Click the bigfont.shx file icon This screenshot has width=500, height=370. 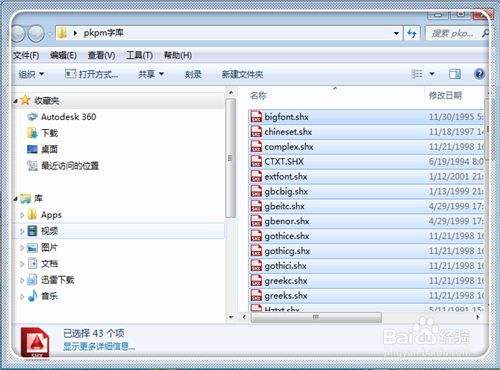(x=256, y=117)
